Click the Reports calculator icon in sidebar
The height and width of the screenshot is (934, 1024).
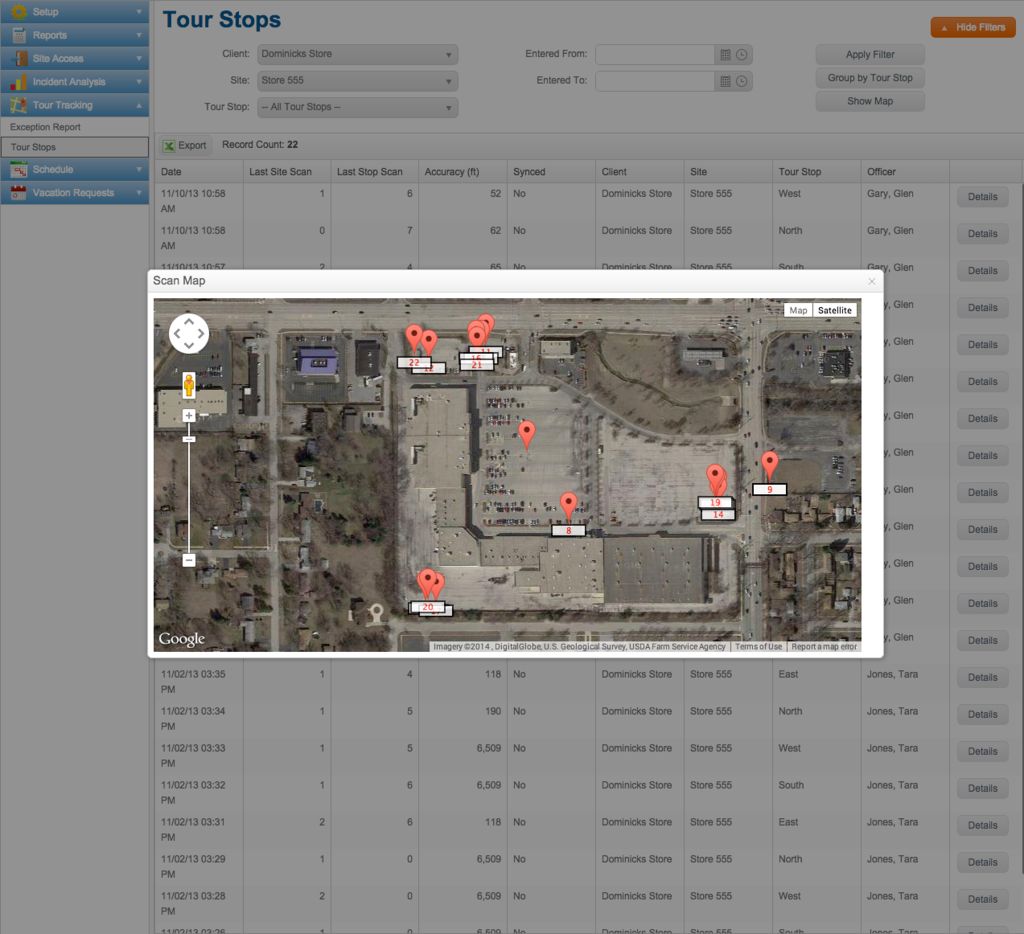pos(17,36)
